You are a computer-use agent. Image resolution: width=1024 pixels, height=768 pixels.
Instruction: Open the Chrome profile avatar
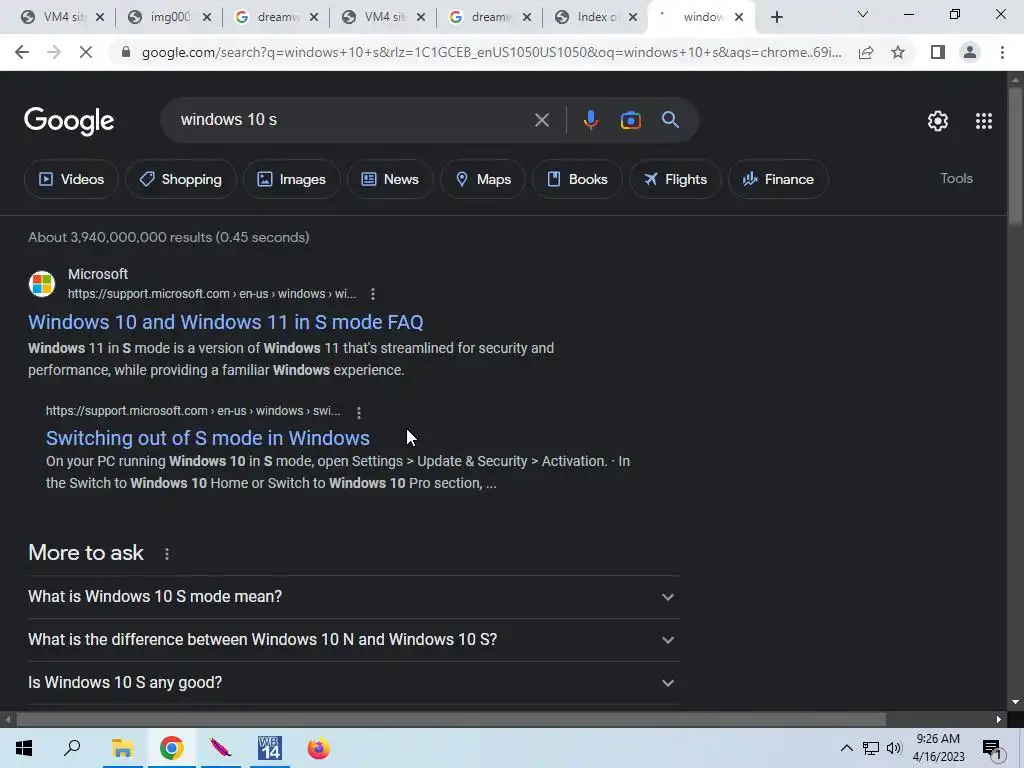coord(970,52)
